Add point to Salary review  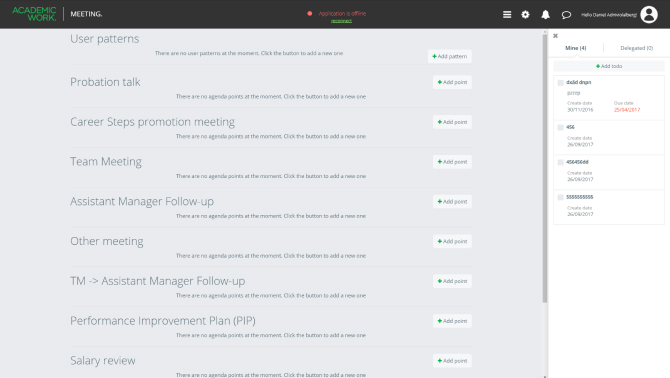[x=452, y=360]
